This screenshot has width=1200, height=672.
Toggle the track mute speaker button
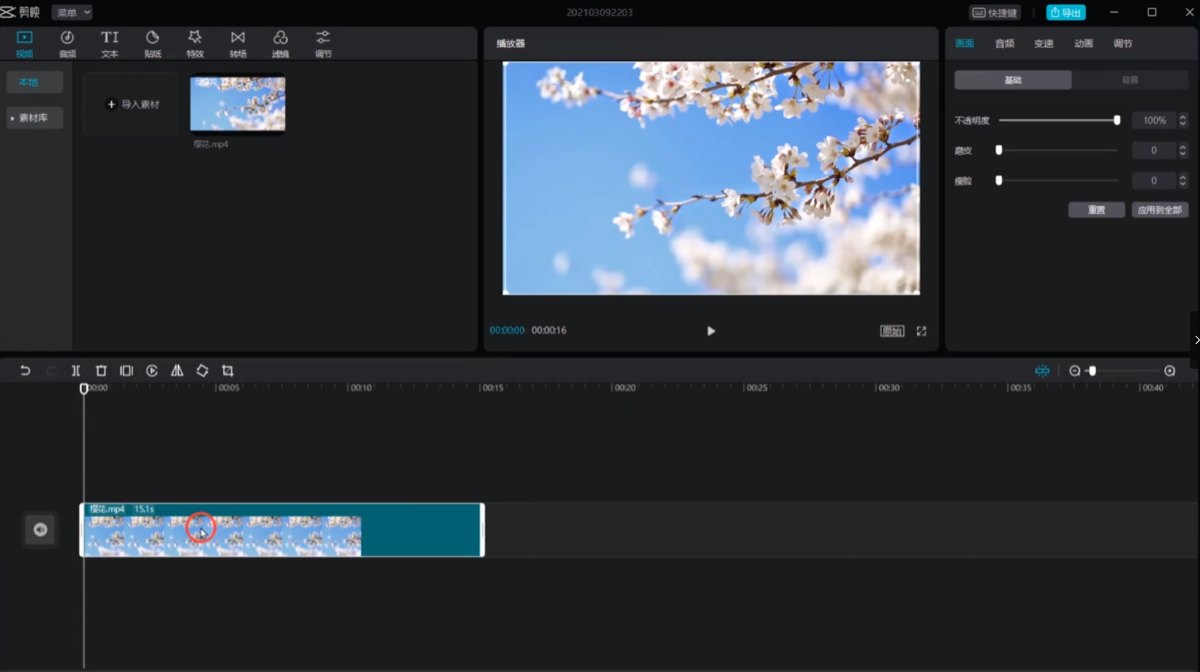40,530
